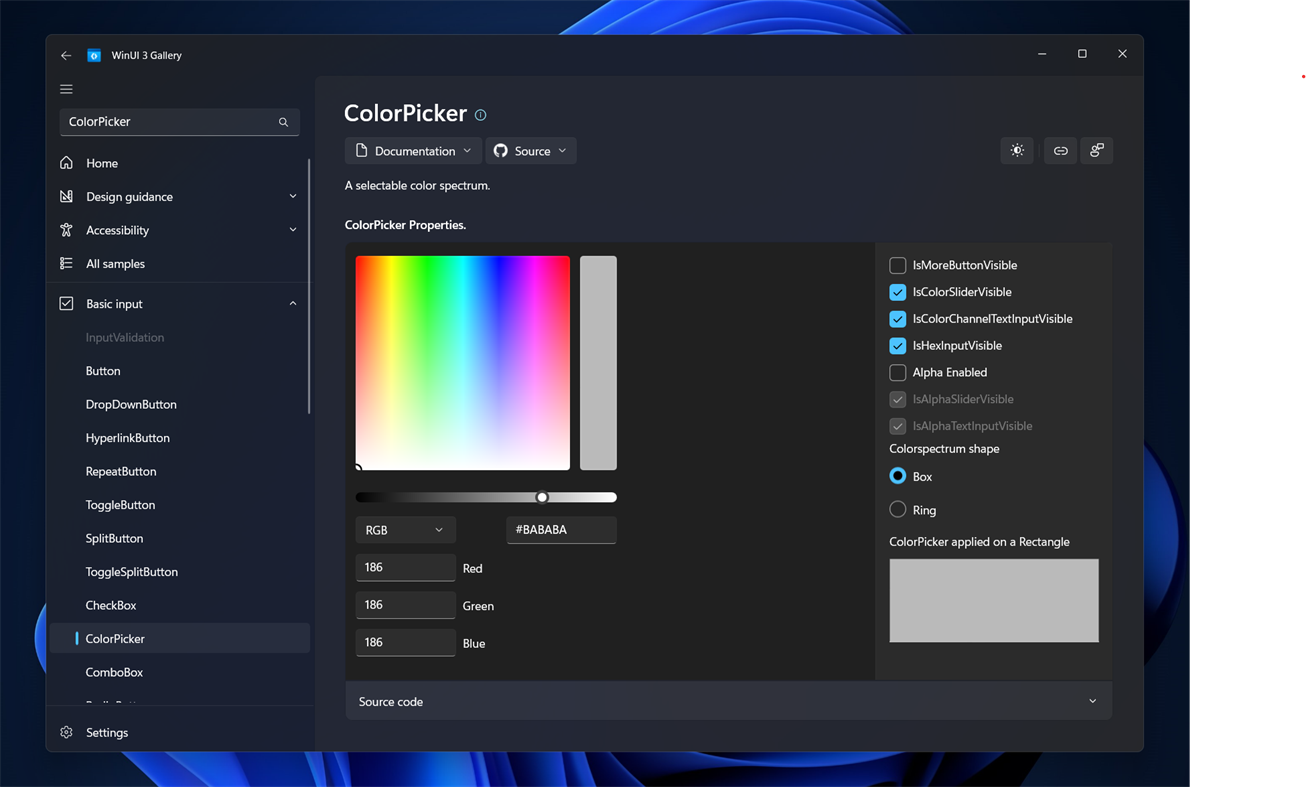
Task: Switch to the ComboBox sample page
Action: tap(114, 671)
